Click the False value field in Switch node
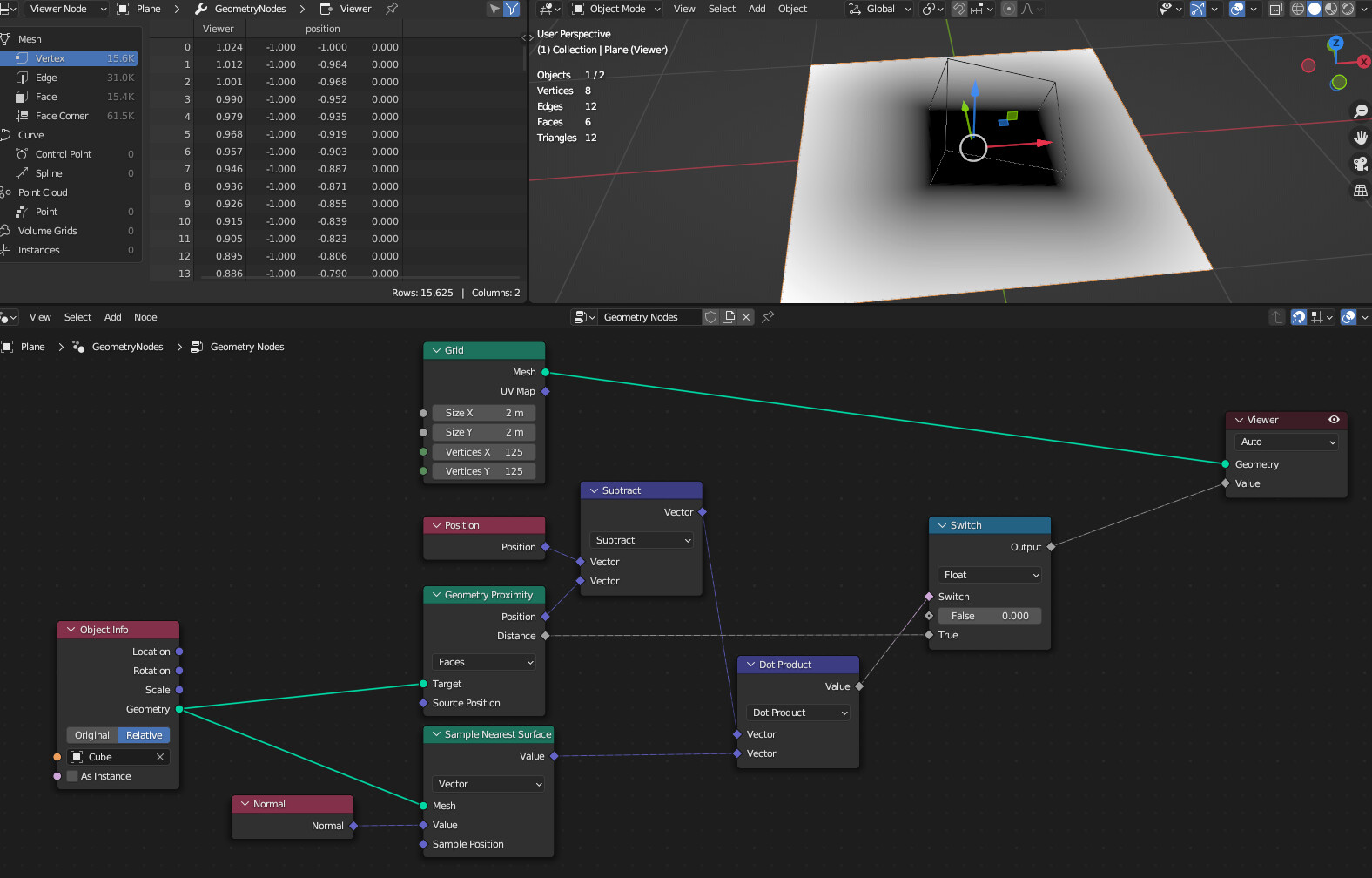This screenshot has width=1372, height=878. pyautogui.click(x=990, y=616)
